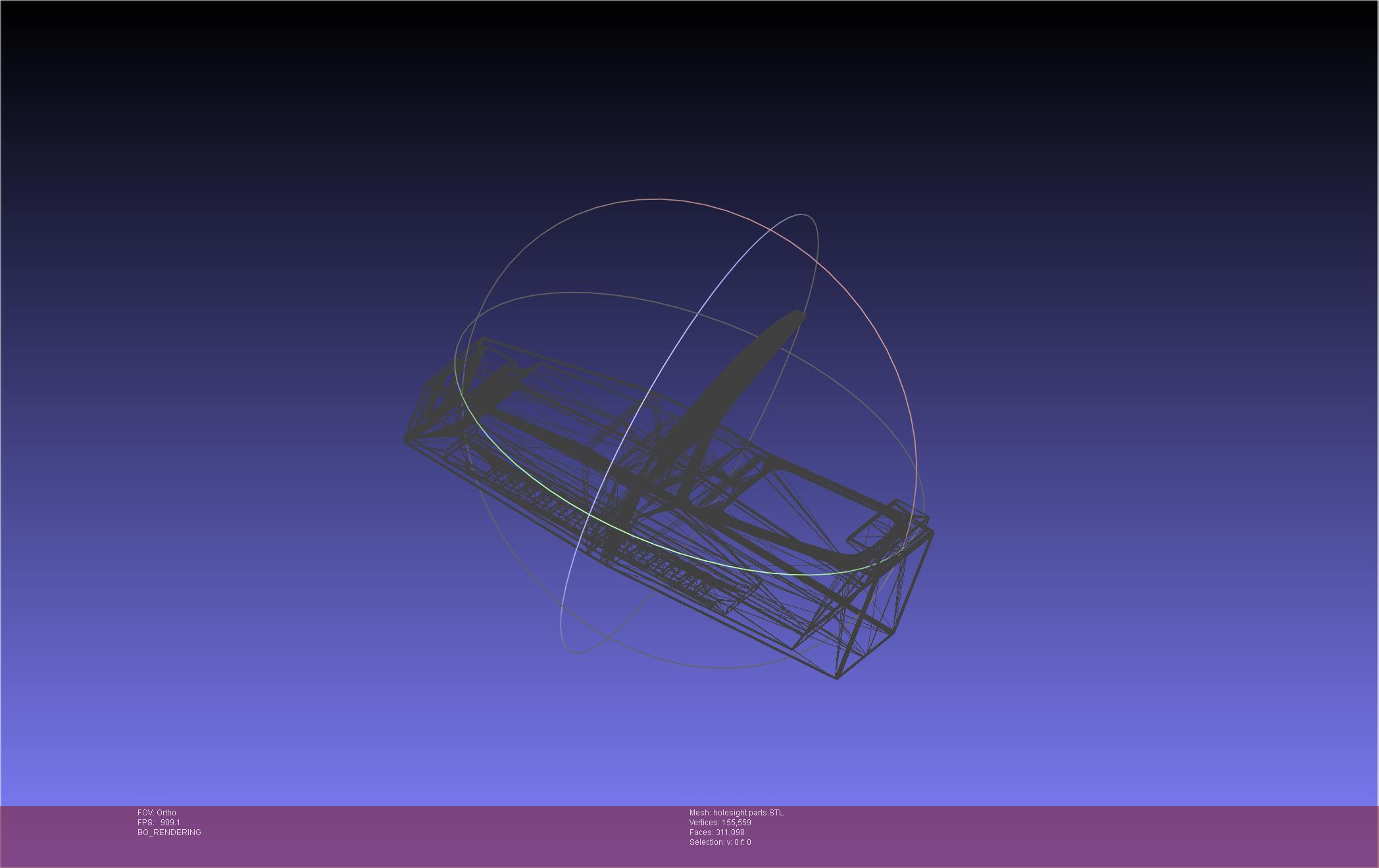Click bottom-right corner of the wireframe model
Image resolution: width=1379 pixels, height=868 pixels.
[x=838, y=677]
